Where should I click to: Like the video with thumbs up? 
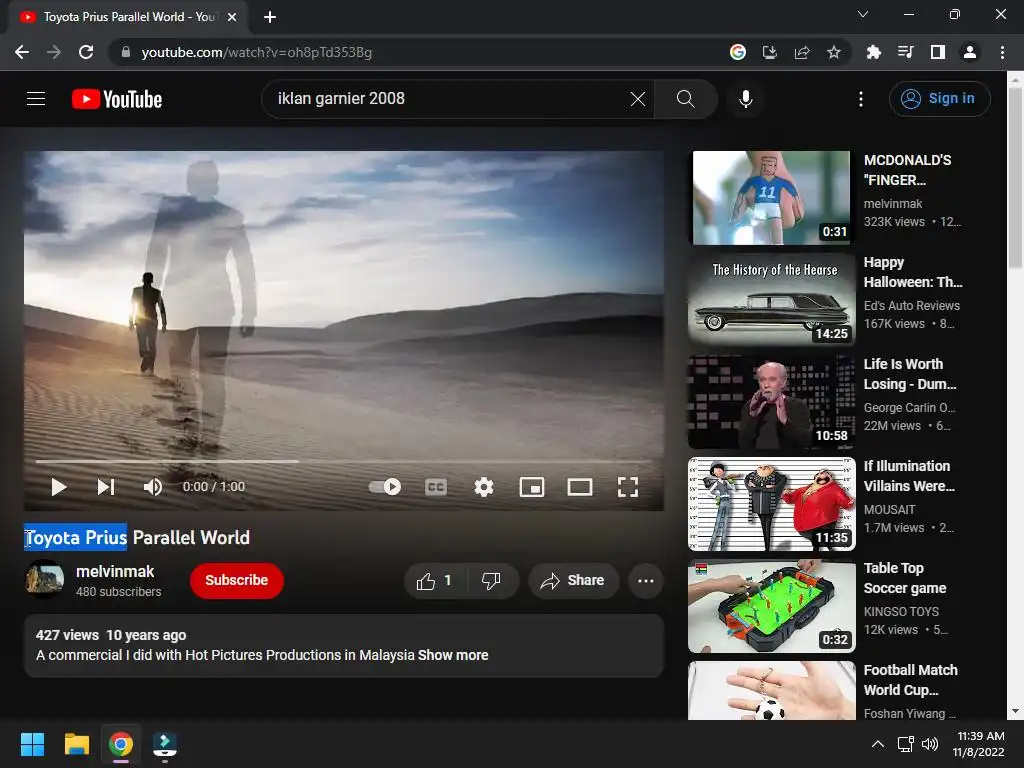435,581
